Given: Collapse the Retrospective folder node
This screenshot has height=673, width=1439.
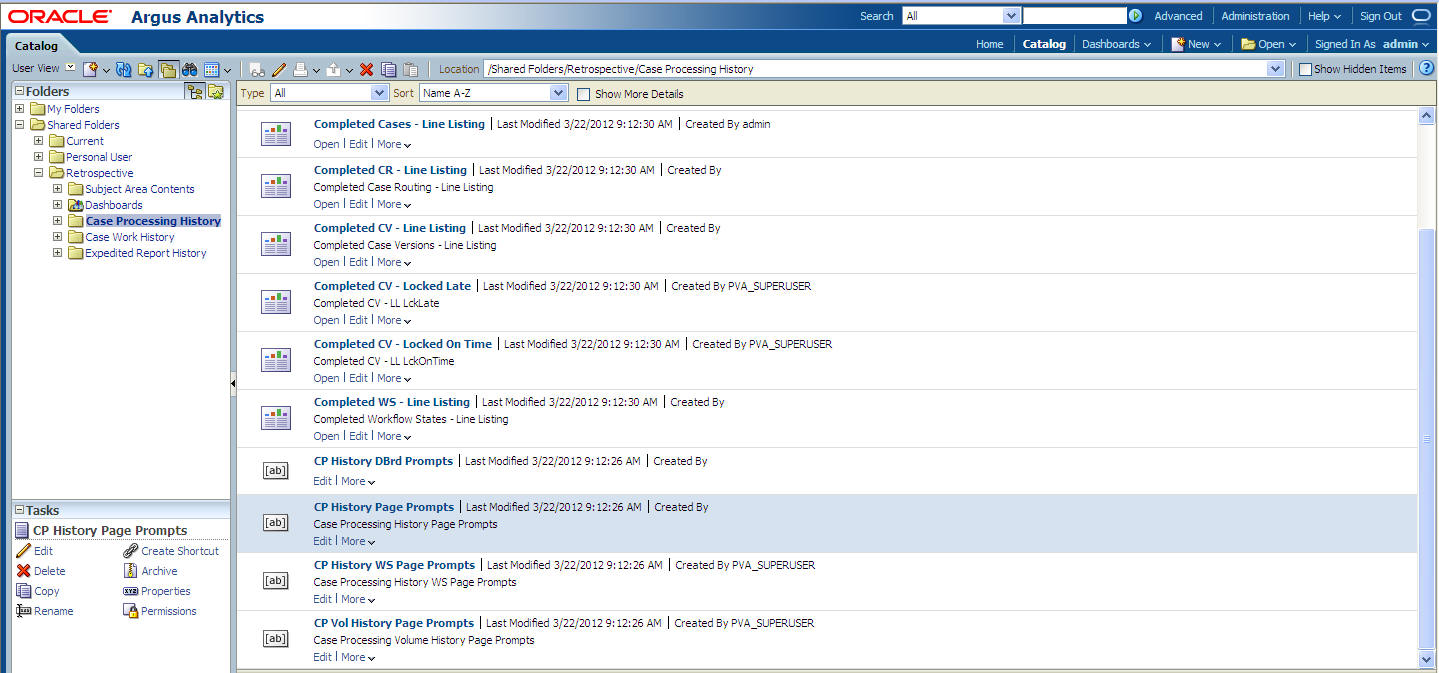Looking at the screenshot, I should point(39,172).
